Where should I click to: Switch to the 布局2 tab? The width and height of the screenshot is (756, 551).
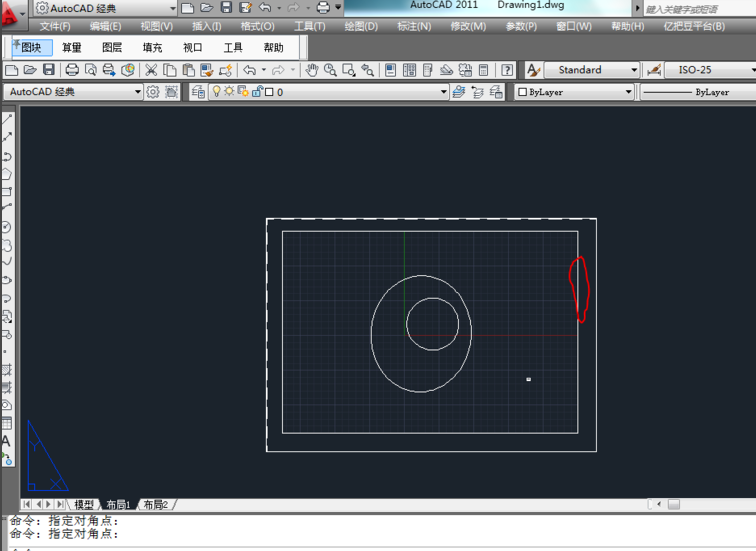[155, 505]
